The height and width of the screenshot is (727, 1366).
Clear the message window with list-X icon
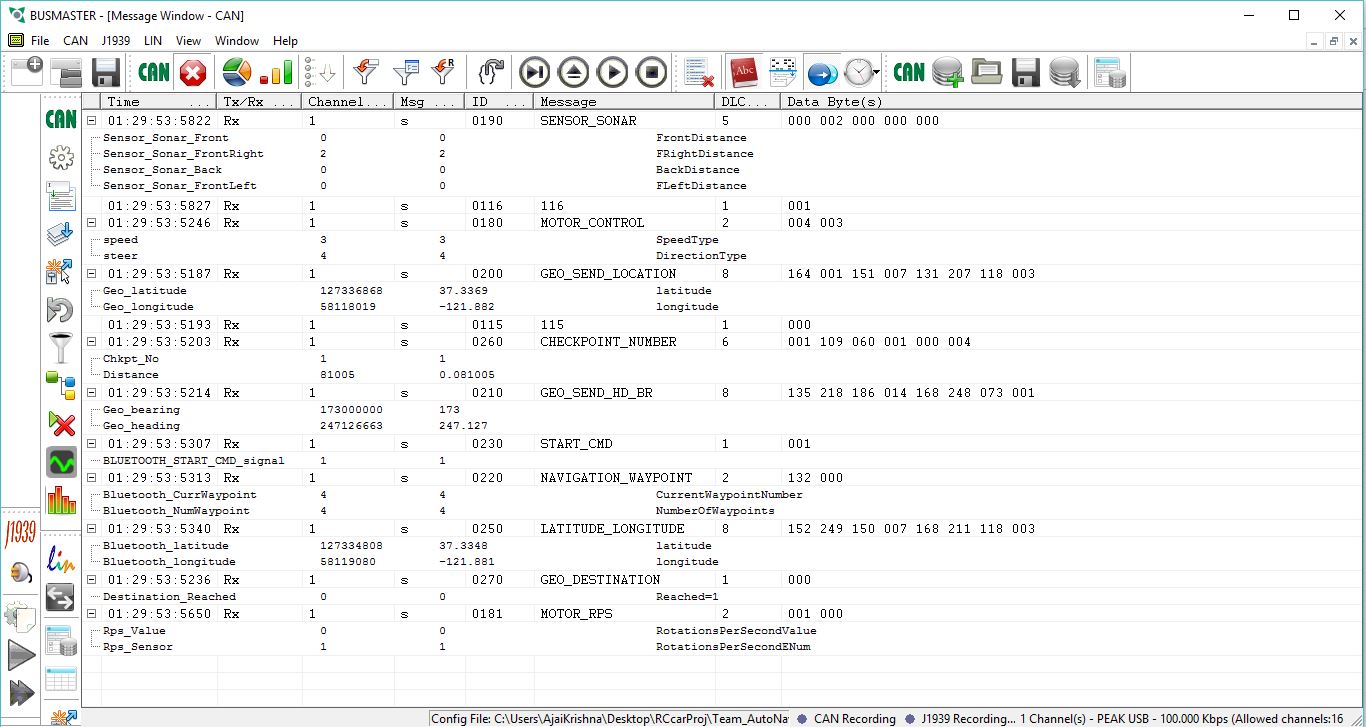699,72
